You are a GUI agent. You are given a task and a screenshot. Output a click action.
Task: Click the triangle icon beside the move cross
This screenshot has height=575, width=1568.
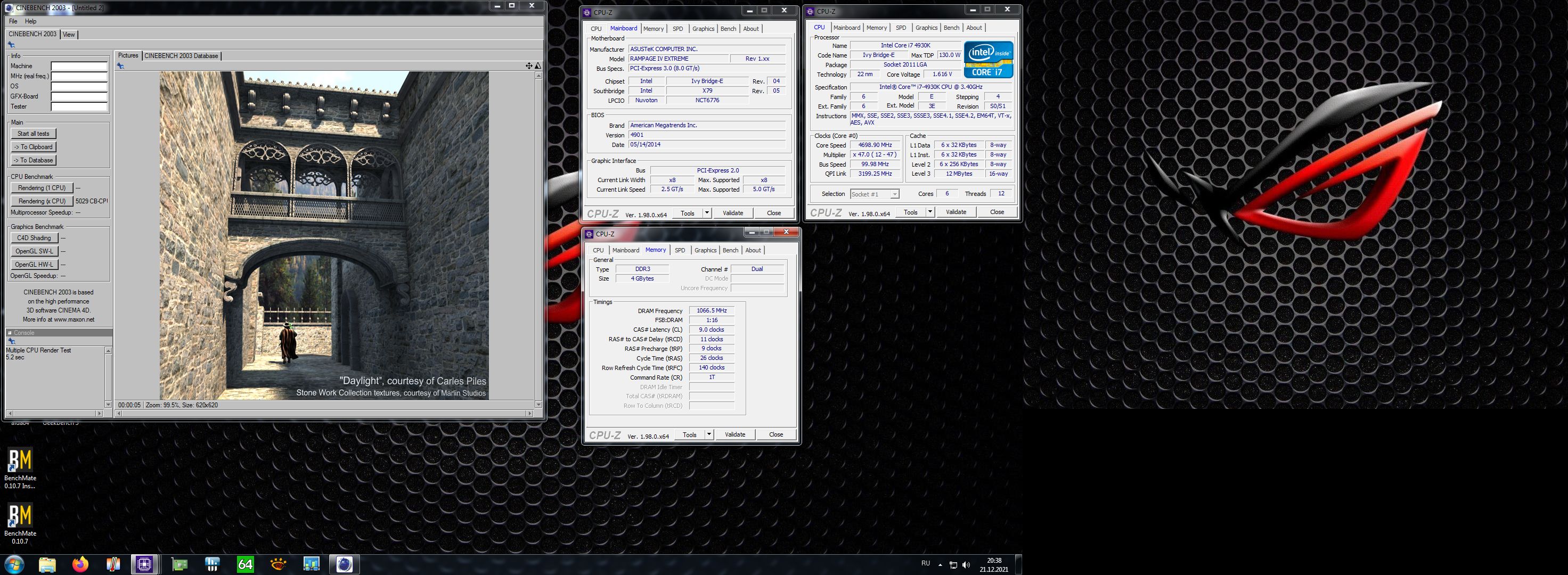[538, 65]
